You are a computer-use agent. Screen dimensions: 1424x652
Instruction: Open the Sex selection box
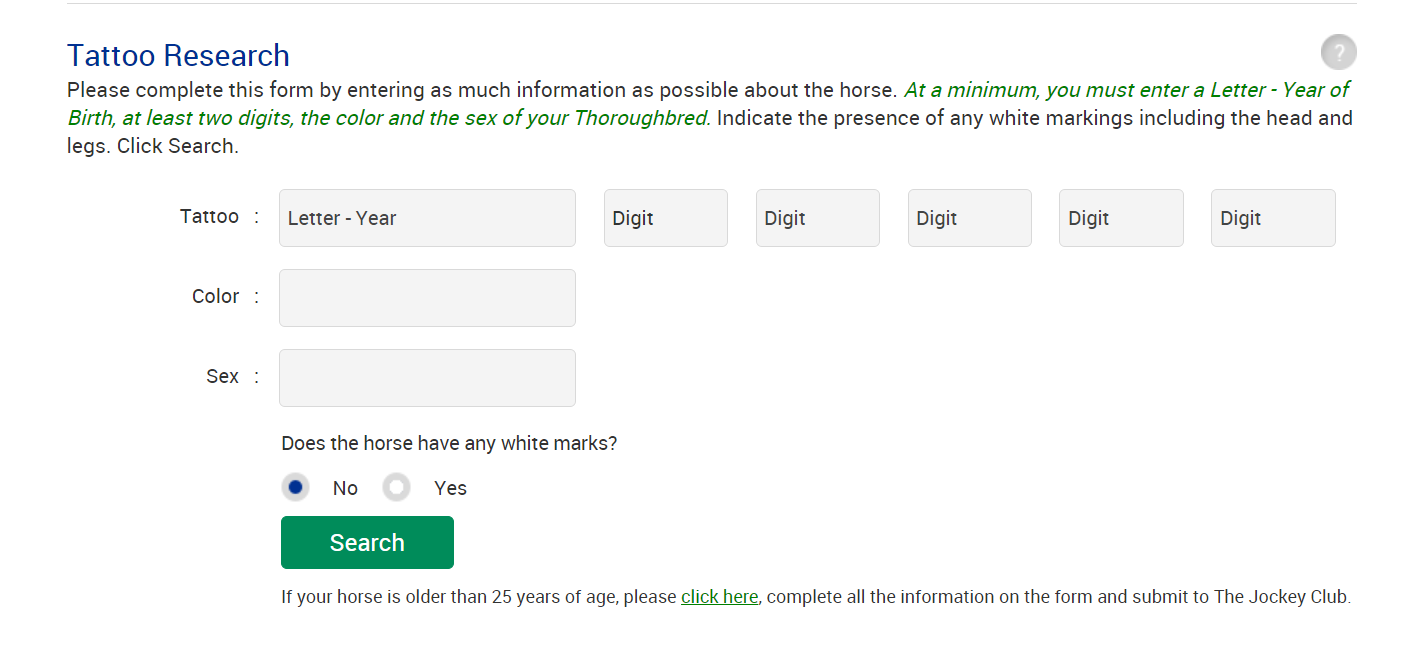(427, 378)
